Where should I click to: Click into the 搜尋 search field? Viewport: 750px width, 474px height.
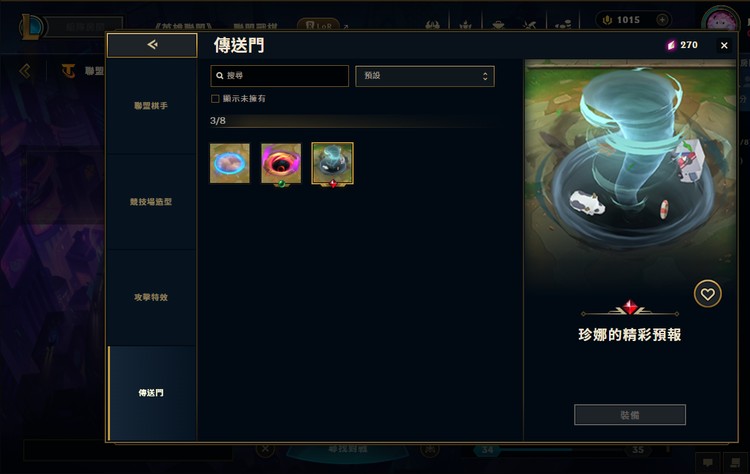(x=279, y=76)
